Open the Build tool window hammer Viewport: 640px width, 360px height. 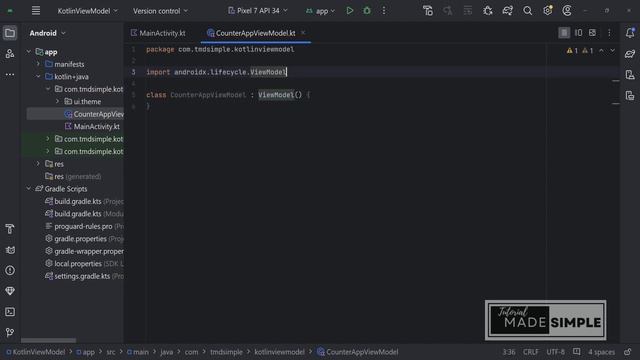point(10,229)
